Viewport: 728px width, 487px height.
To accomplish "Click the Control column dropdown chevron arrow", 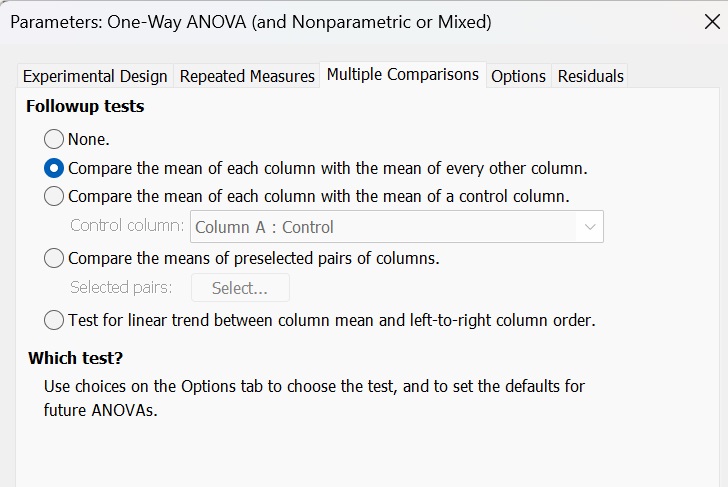I will [x=590, y=227].
